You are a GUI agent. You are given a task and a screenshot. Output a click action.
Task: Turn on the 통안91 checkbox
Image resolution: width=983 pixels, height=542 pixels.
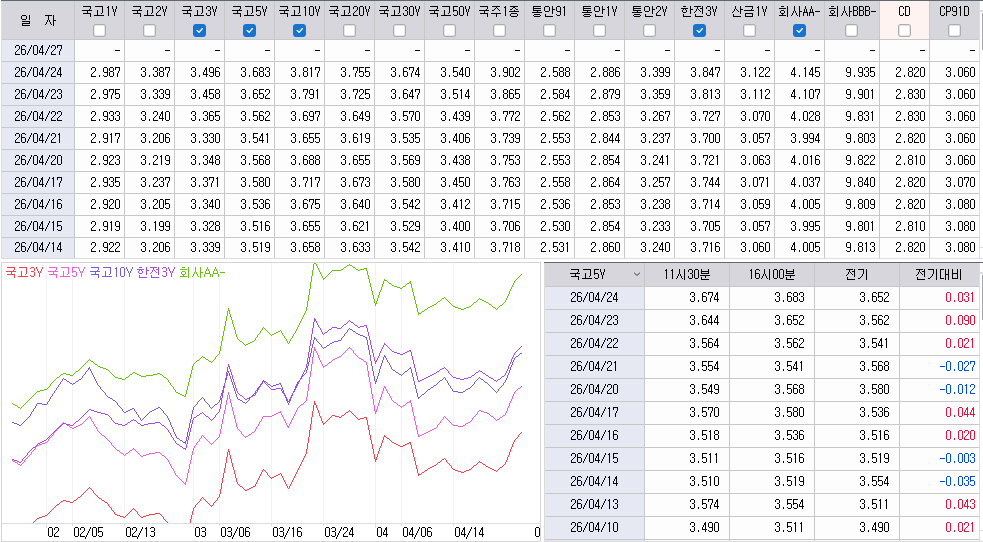click(x=549, y=31)
